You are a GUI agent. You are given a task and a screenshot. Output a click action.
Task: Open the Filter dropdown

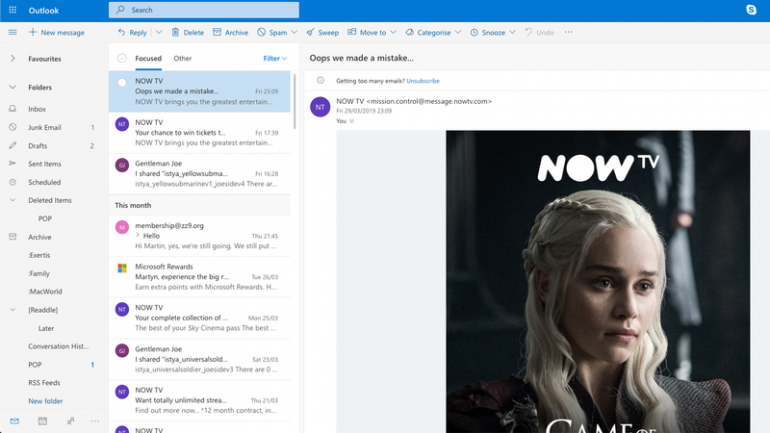pos(275,58)
